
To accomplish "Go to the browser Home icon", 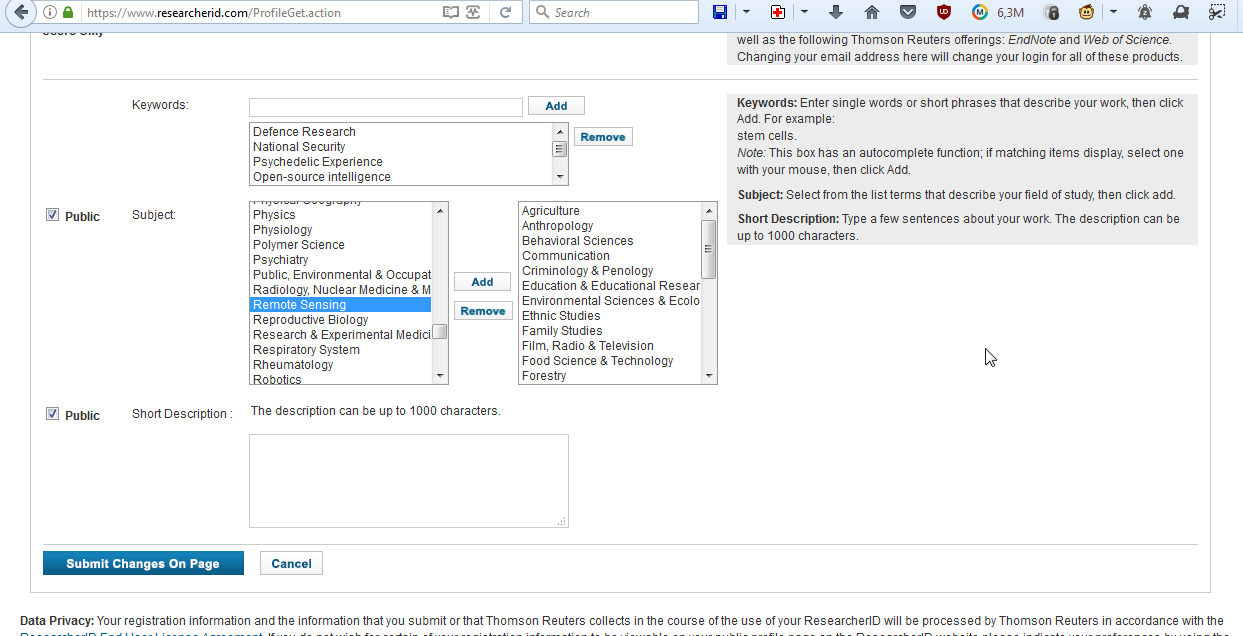I will click(872, 12).
